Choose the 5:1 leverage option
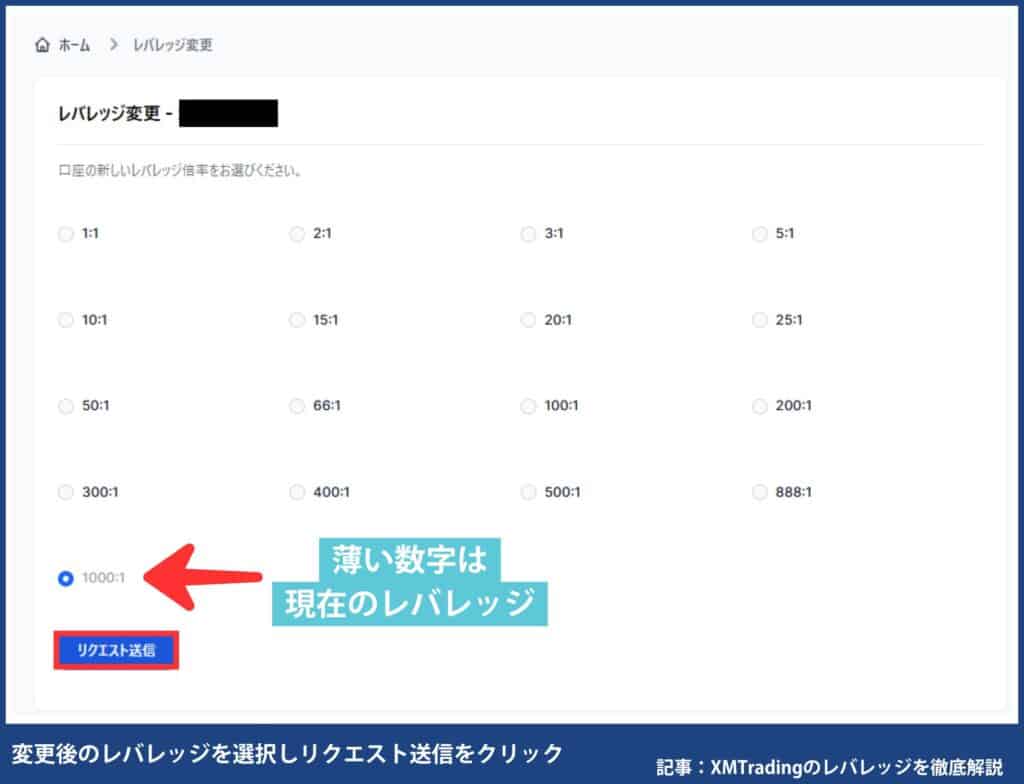This screenshot has height=784, width=1024. [x=760, y=234]
